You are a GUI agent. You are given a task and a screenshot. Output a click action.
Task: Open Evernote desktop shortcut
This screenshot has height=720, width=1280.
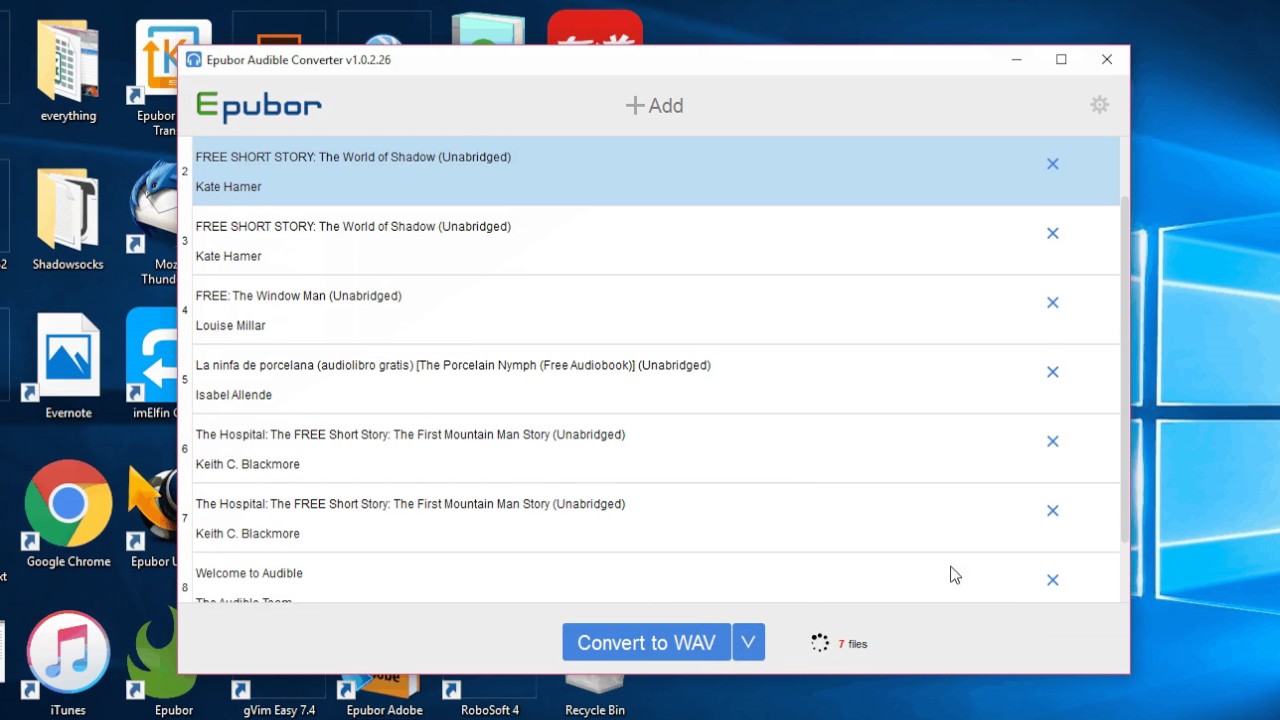(x=68, y=366)
